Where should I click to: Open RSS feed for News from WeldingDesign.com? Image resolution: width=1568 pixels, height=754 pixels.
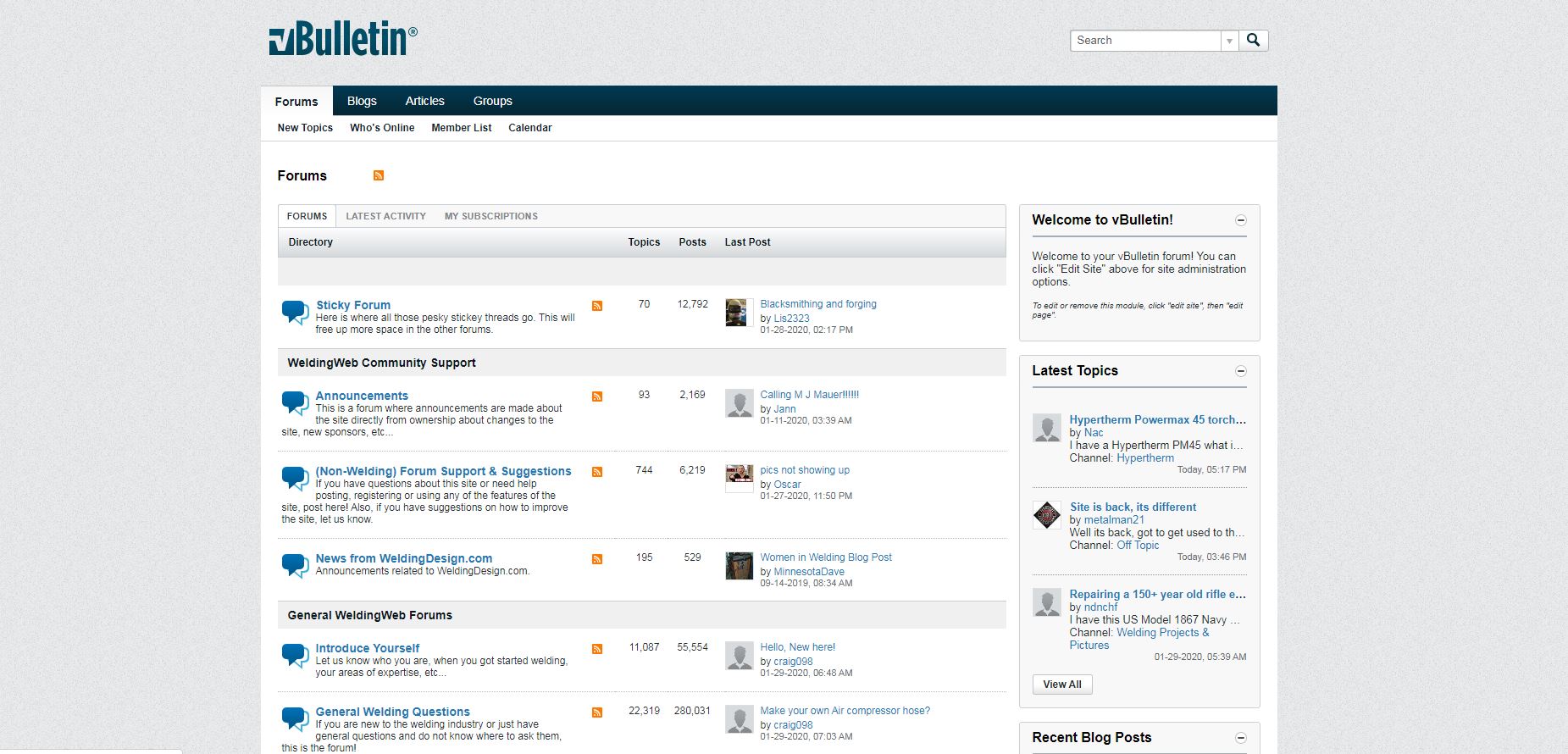click(597, 559)
